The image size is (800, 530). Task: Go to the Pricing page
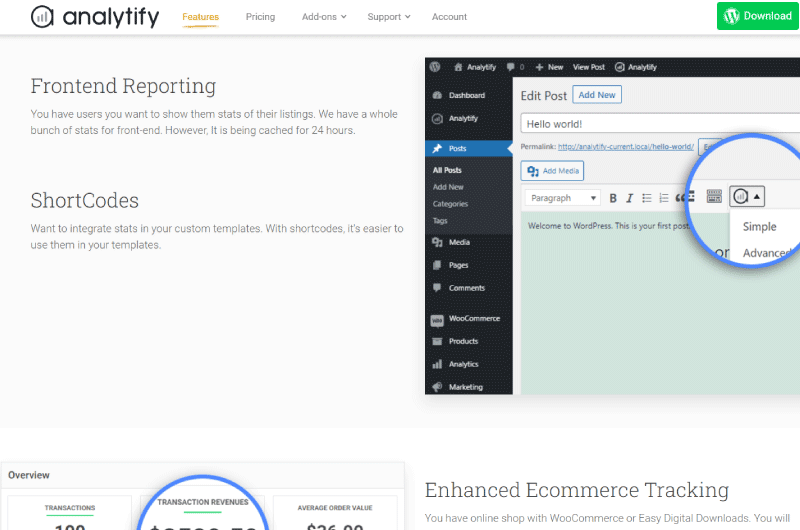[260, 17]
